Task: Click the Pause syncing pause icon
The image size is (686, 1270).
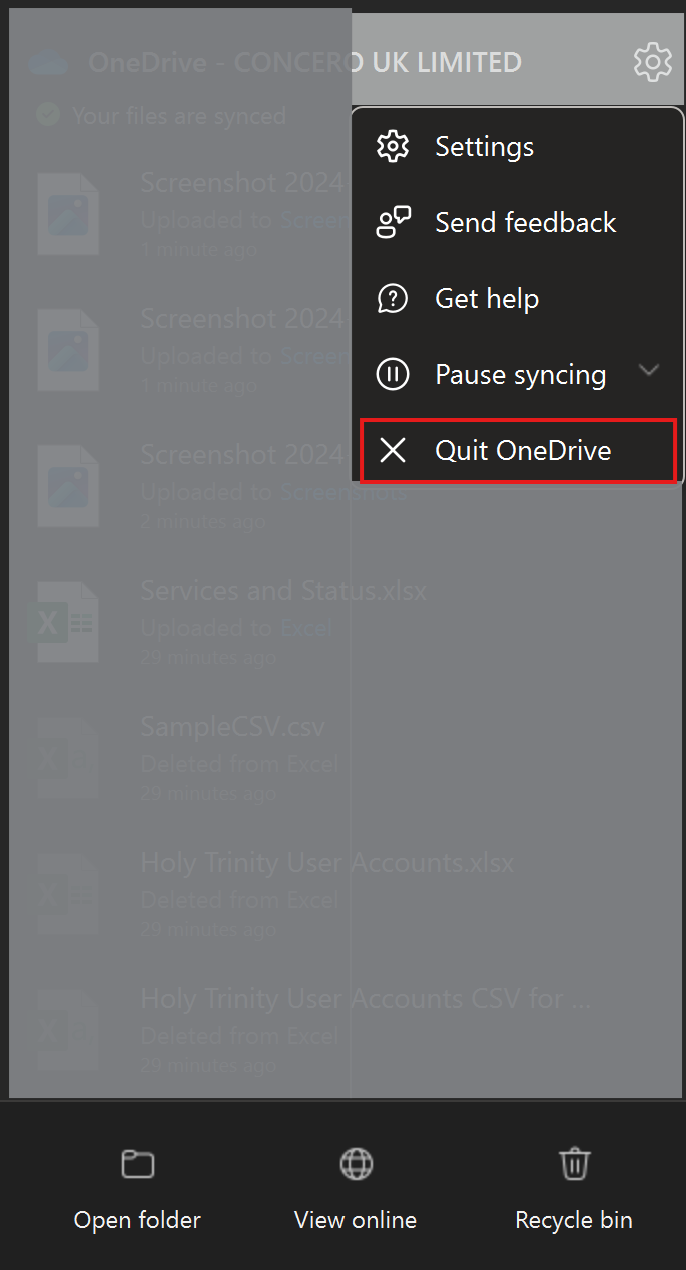Action: (x=393, y=374)
